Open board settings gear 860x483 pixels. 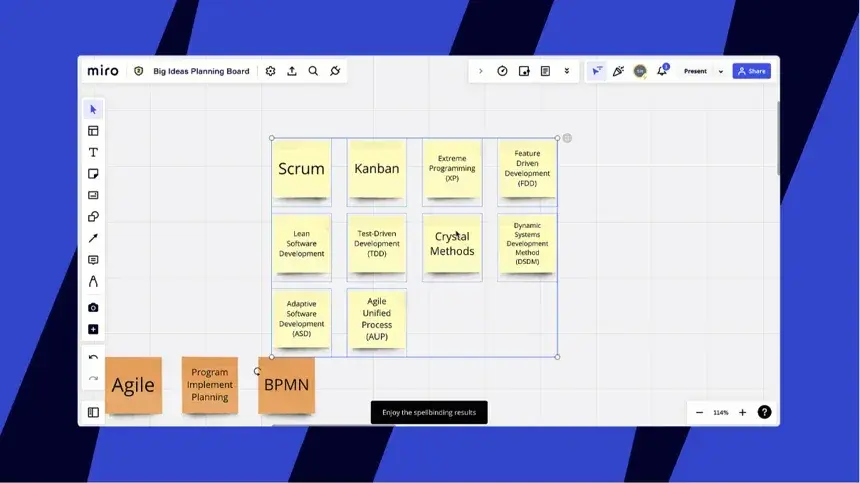coord(270,71)
